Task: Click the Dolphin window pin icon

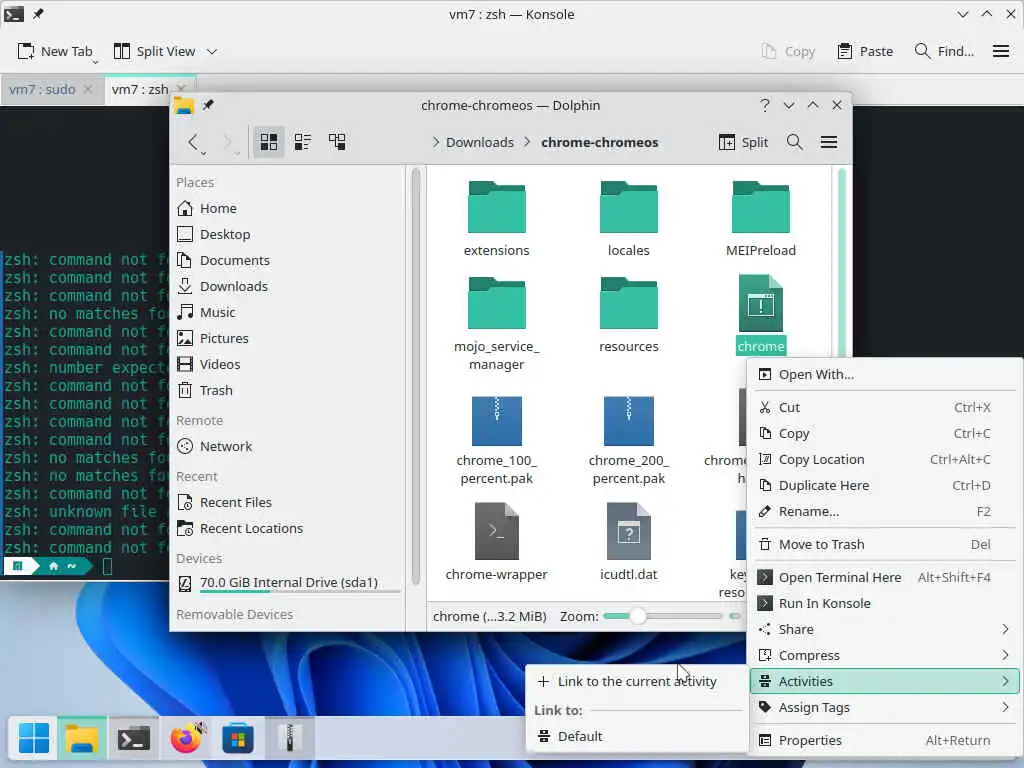Action: [x=208, y=105]
